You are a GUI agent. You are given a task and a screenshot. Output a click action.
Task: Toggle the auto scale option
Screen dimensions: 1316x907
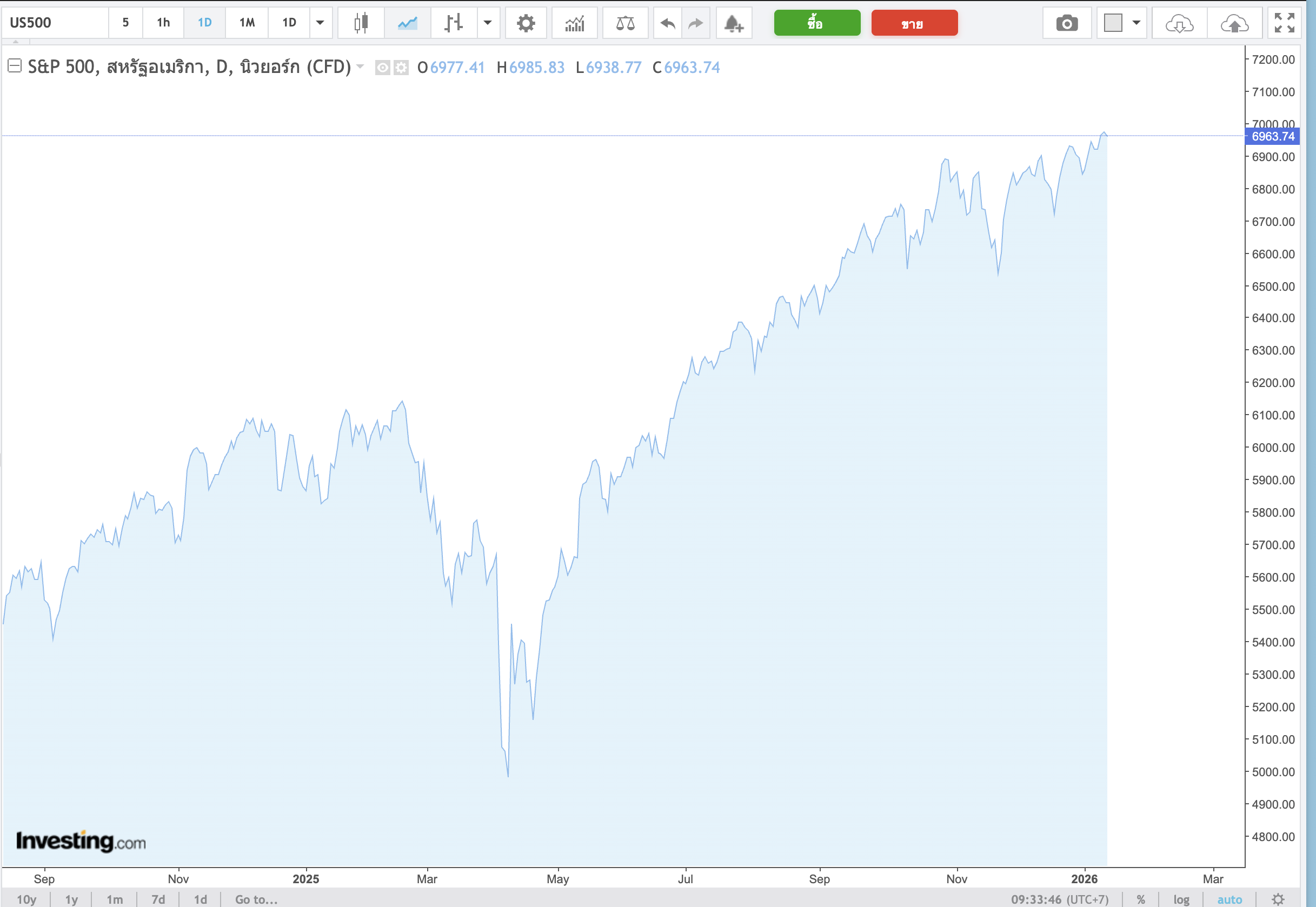(x=1229, y=899)
